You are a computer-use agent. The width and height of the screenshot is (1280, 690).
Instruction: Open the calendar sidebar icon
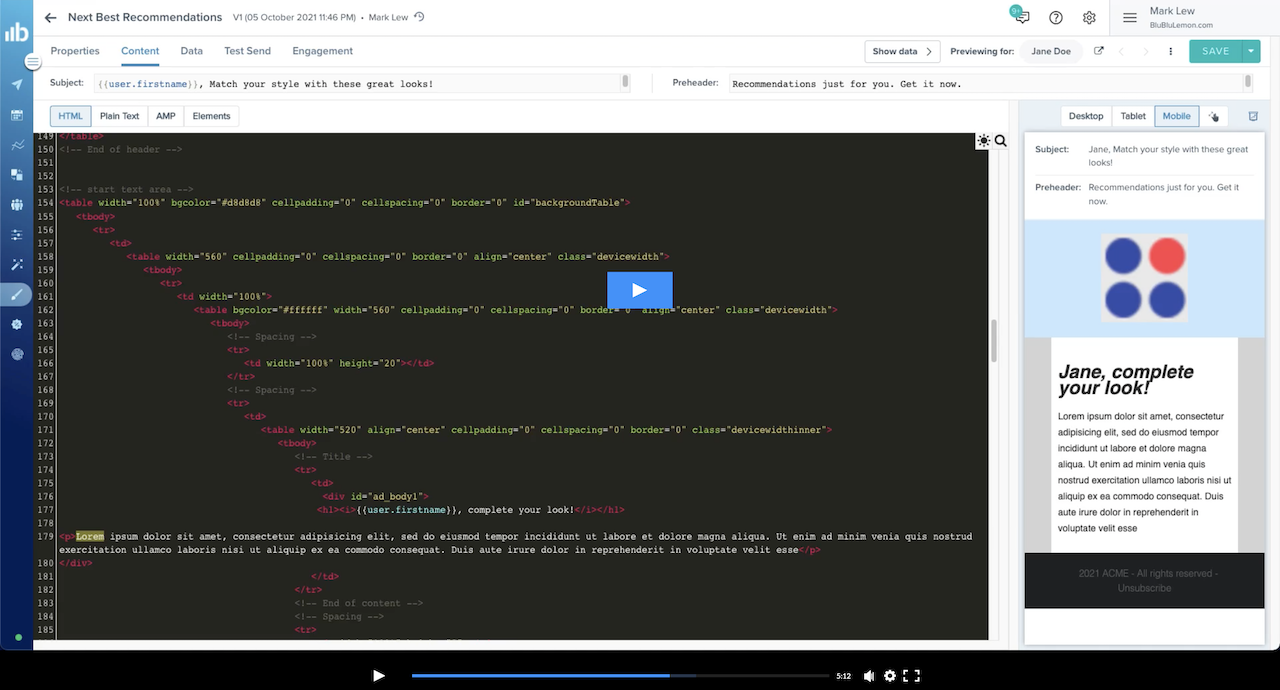(x=17, y=115)
